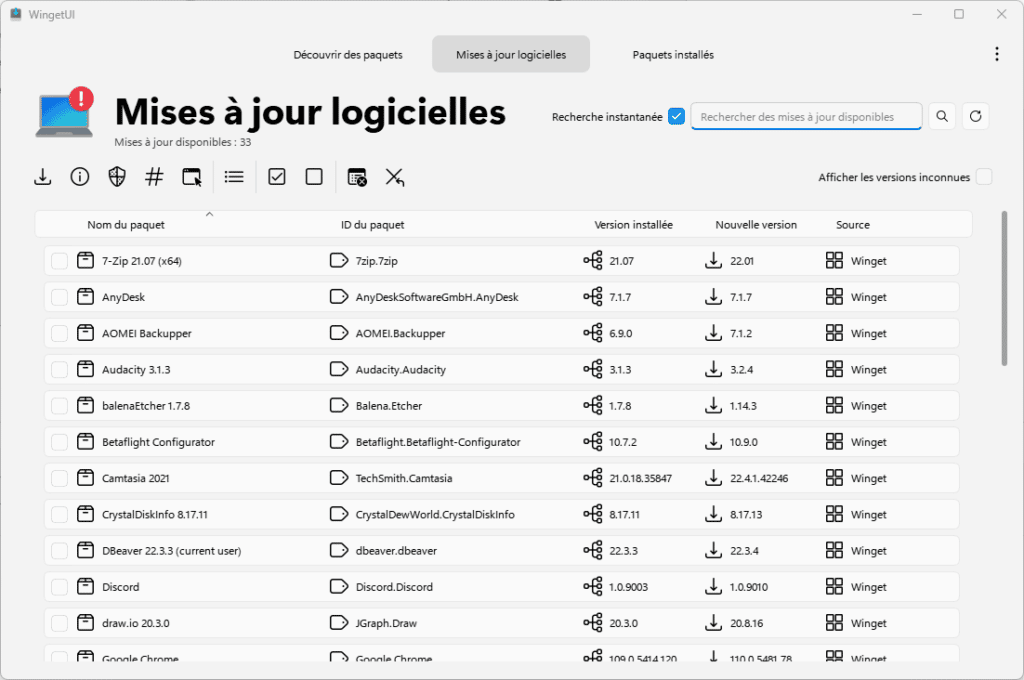Deselect all packages empty square icon
The width and height of the screenshot is (1024, 680).
314,177
